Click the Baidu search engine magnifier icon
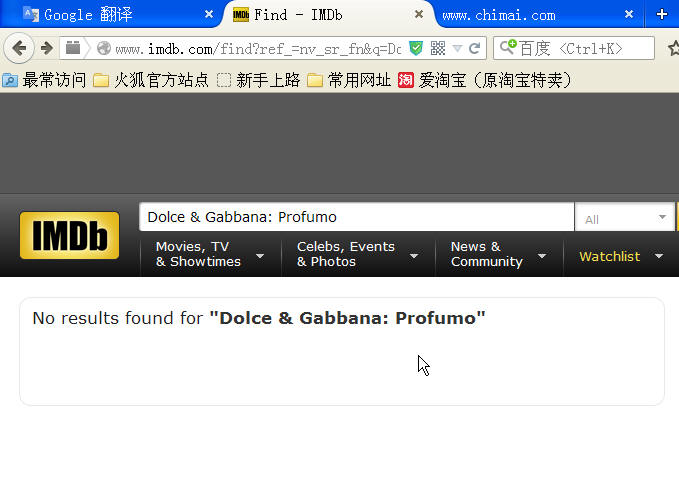 (508, 47)
